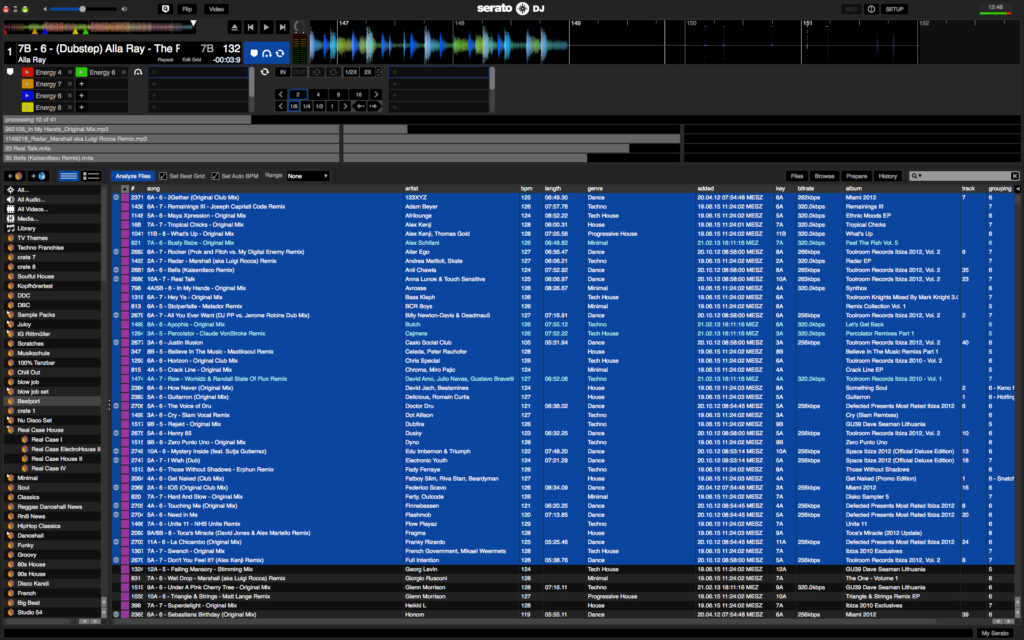Click the loop tab sync icon beside IN
1024x640 pixels.
click(x=264, y=72)
